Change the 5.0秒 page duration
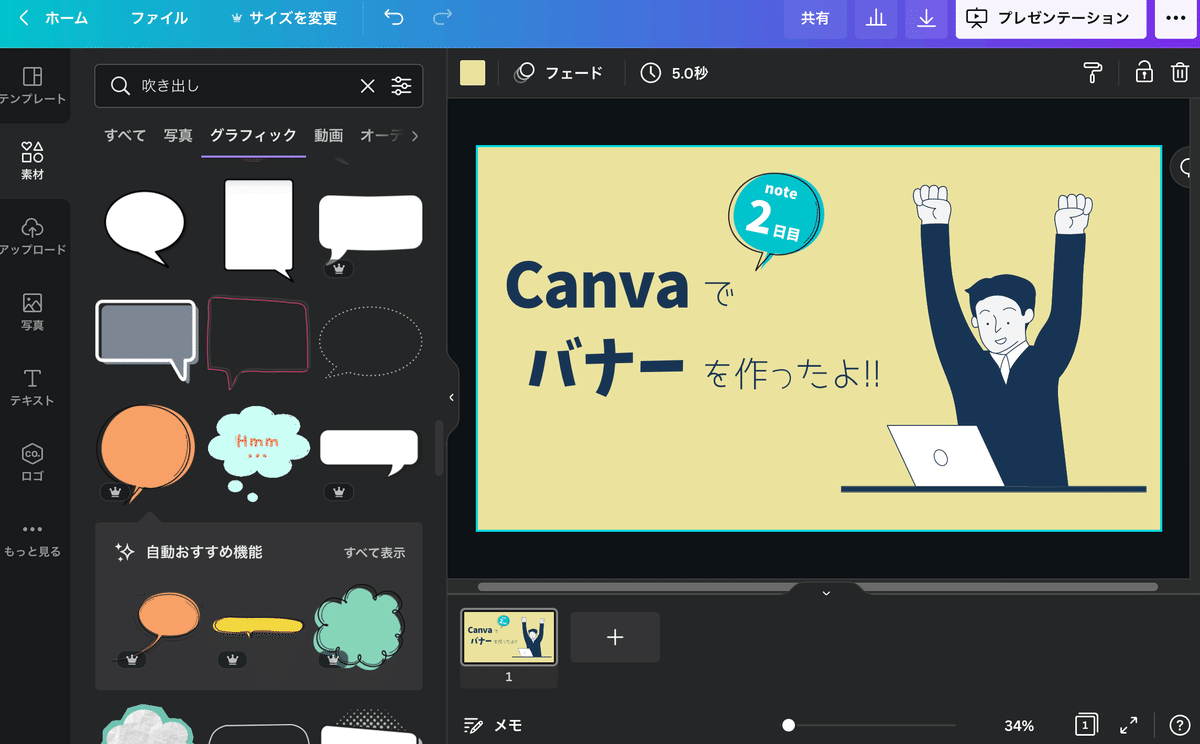This screenshot has width=1200, height=744. click(674, 73)
